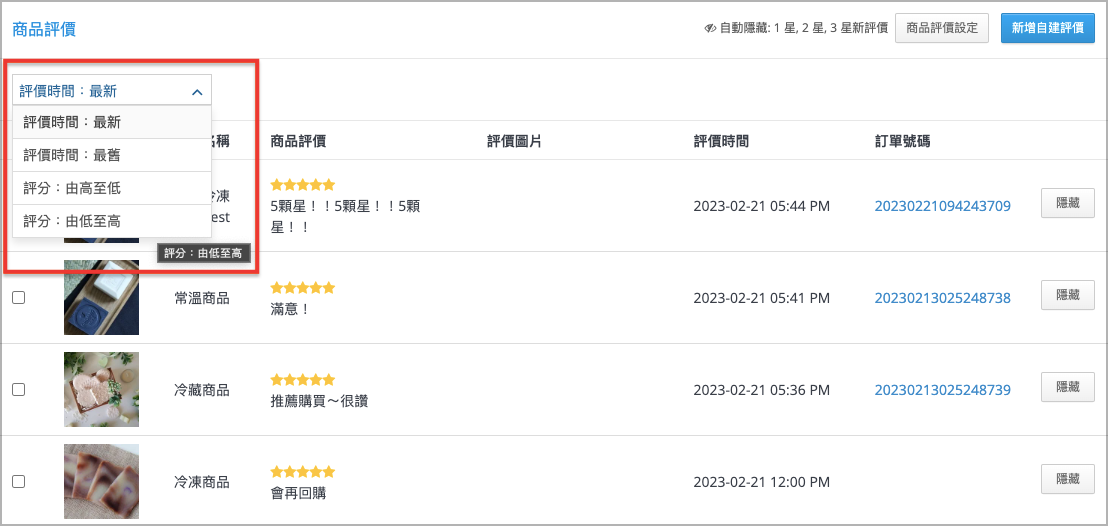The width and height of the screenshot is (1108, 526).
Task: Open the 評價時間：最新 sort combo box
Action: click(112, 90)
